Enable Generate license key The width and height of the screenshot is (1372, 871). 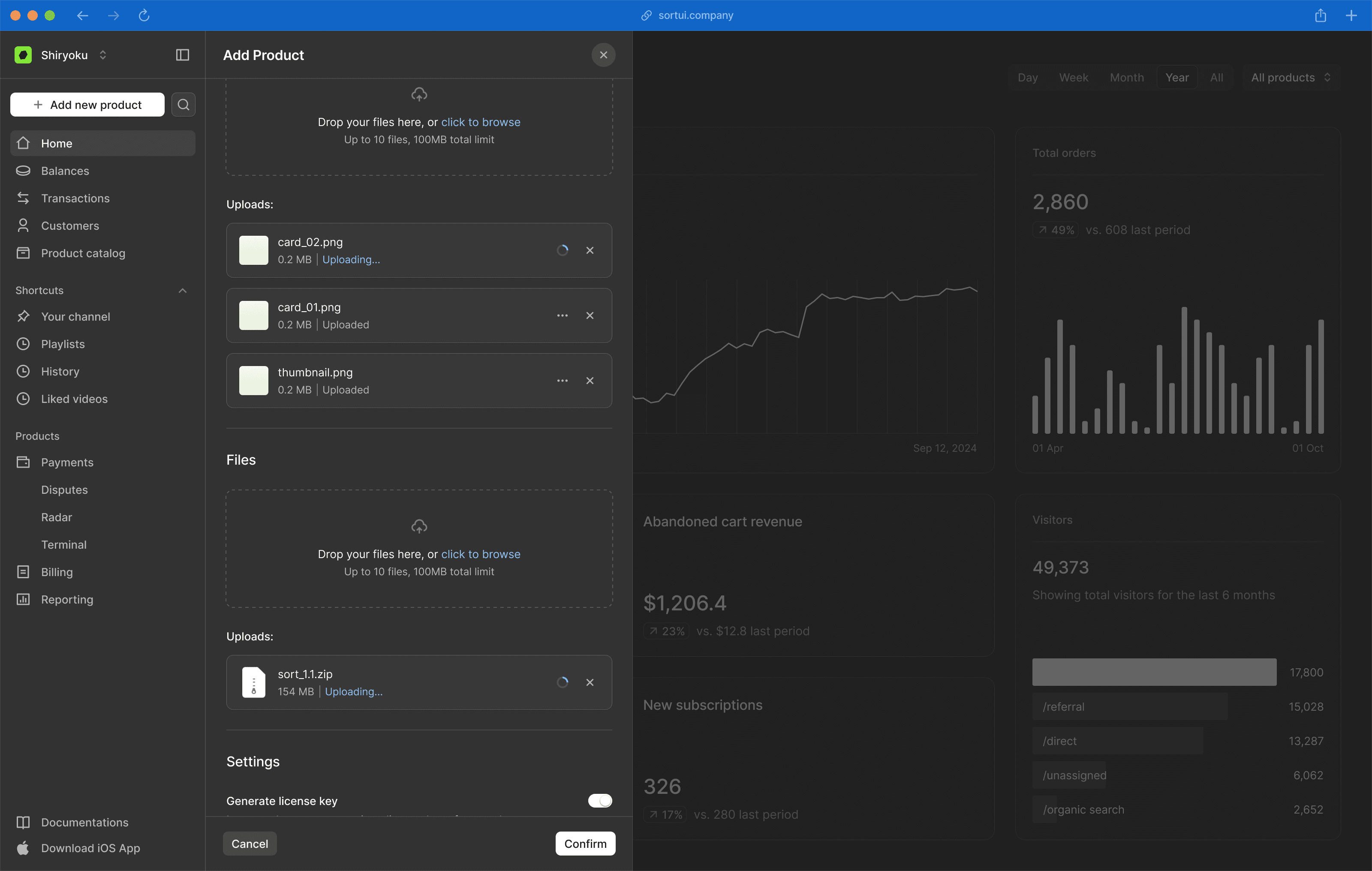[x=599, y=800]
